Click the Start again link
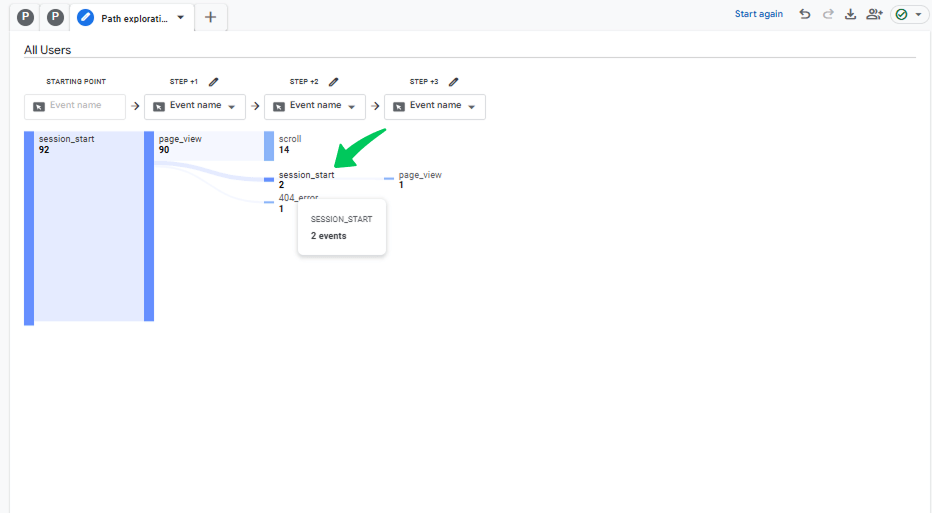Screen dimensions: 932x513 758,14
